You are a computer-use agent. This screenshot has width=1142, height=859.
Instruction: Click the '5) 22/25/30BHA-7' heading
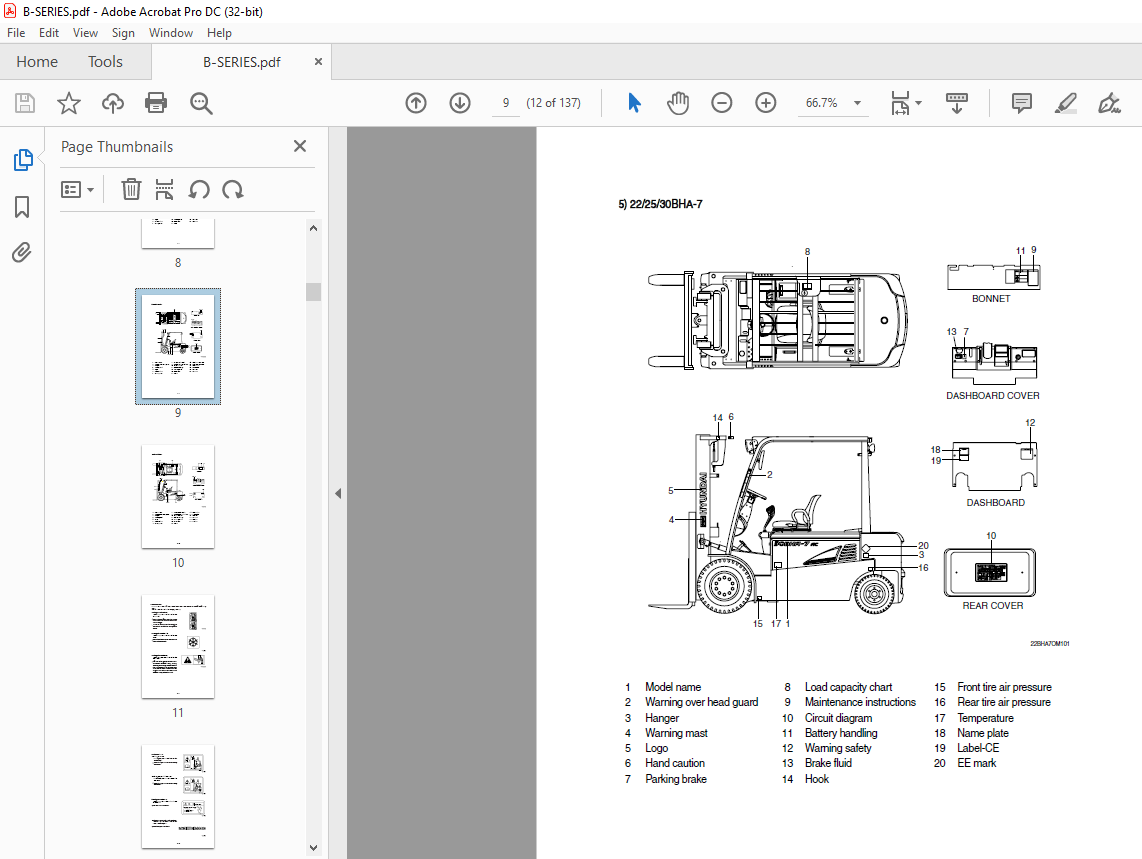[661, 204]
